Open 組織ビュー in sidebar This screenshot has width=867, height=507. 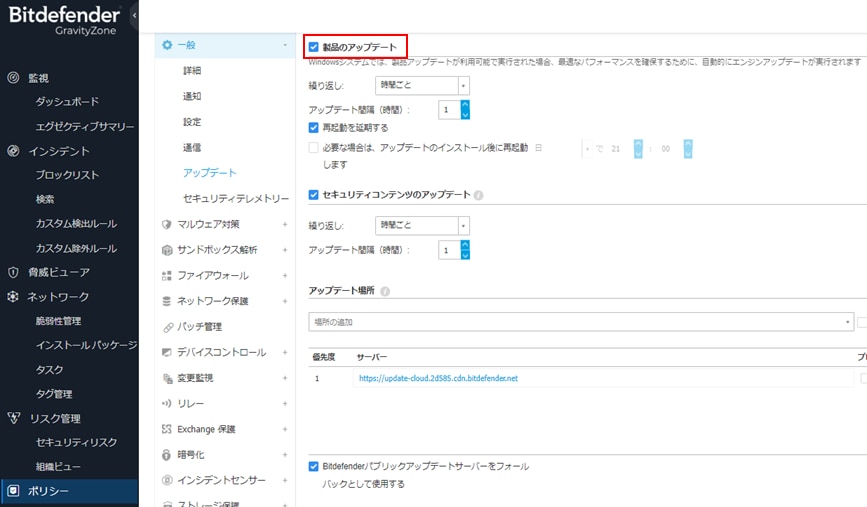click(59, 467)
